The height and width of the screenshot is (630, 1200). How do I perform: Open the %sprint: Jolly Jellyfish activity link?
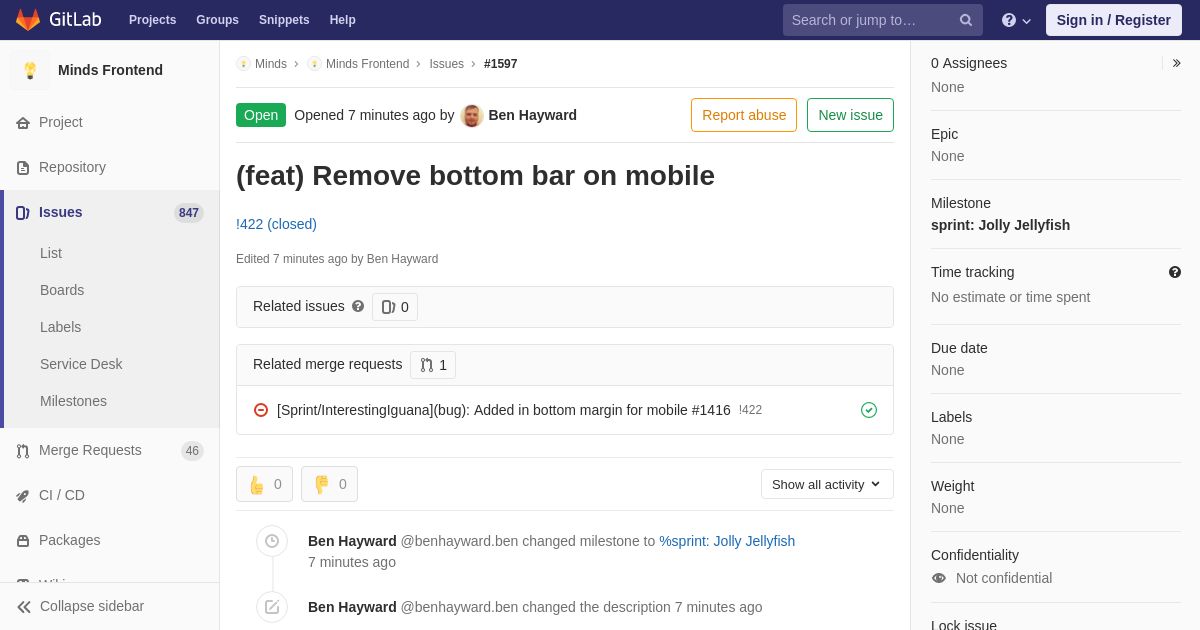click(x=727, y=541)
